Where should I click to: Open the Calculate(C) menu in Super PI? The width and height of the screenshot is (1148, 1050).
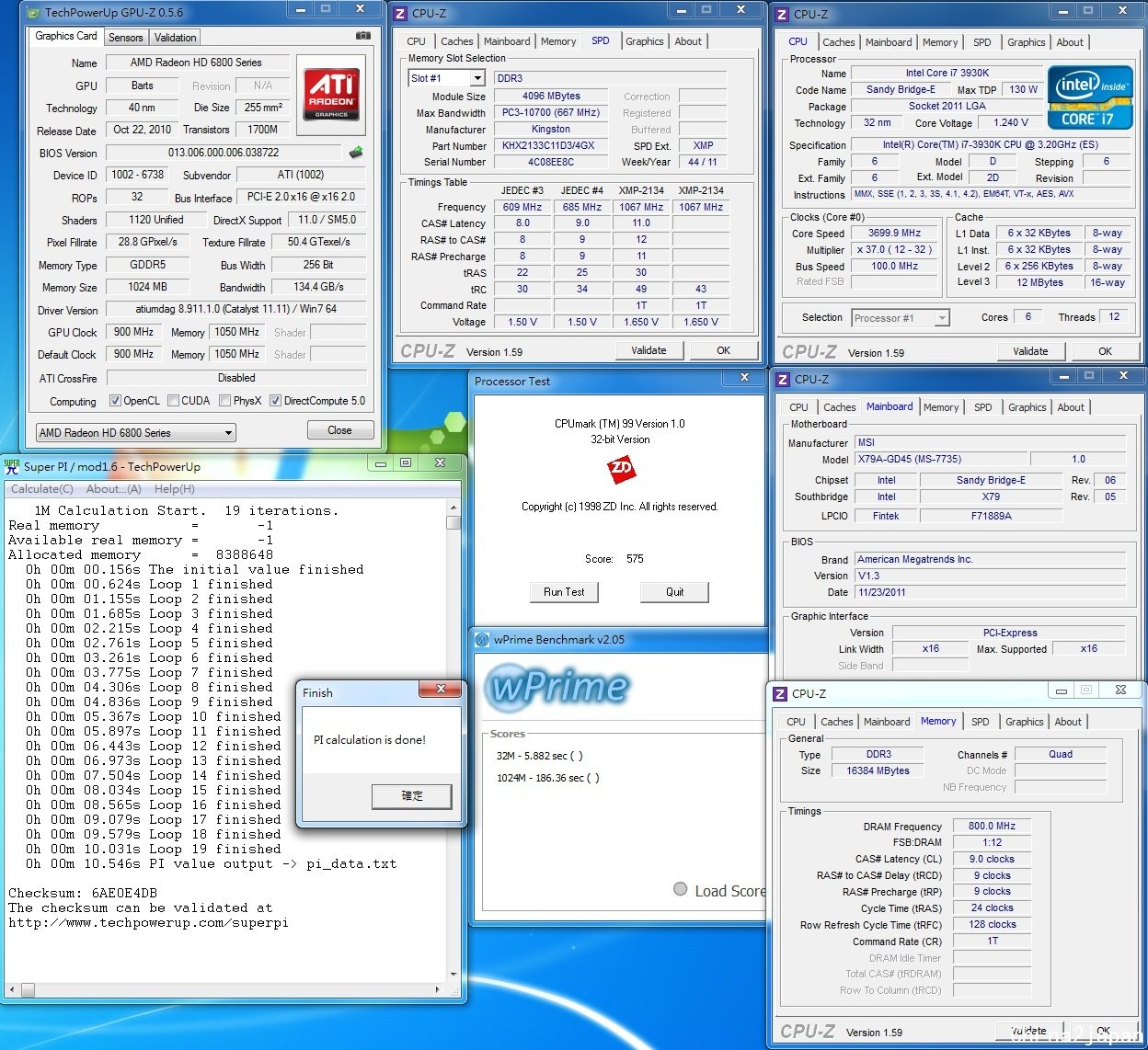pos(41,489)
